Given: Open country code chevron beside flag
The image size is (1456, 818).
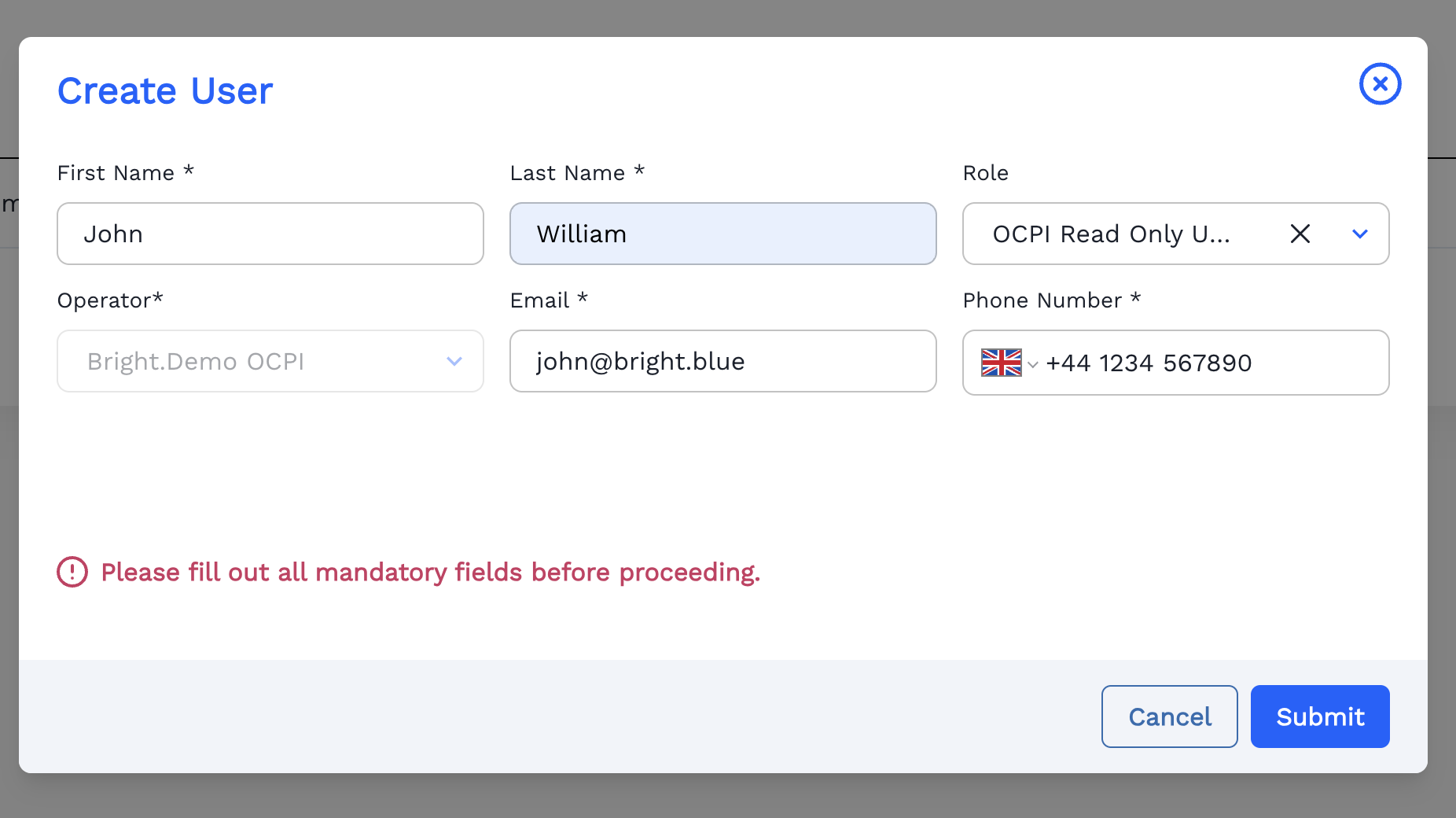Looking at the screenshot, I should (1033, 364).
